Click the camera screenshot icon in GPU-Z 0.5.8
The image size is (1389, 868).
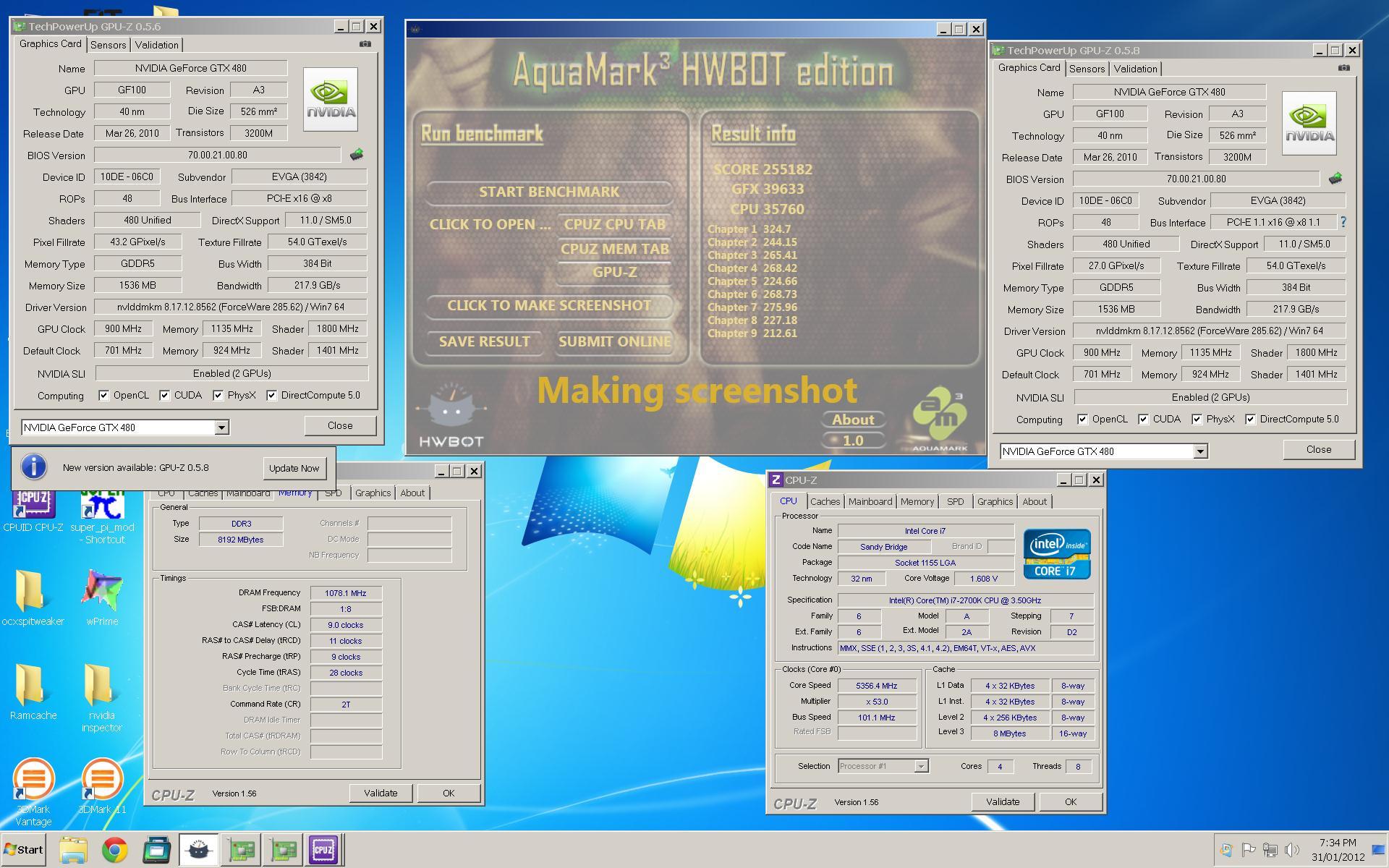click(1344, 68)
